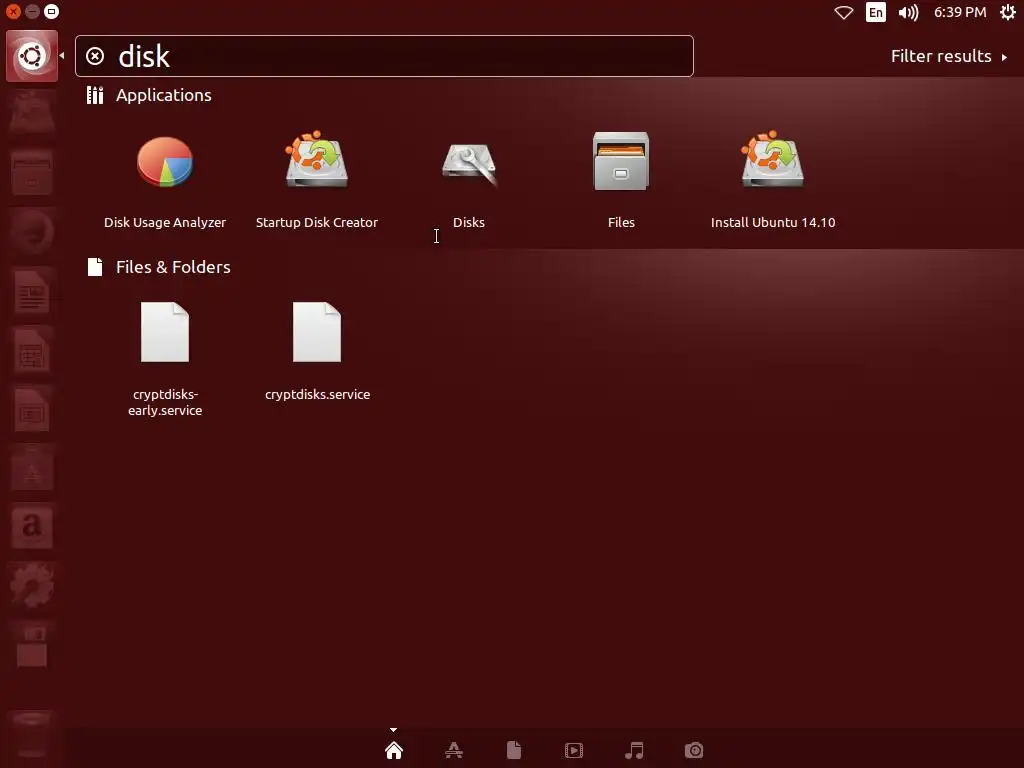This screenshot has width=1024, height=768.
Task: Open Firefox from the launcher
Action: [32, 232]
